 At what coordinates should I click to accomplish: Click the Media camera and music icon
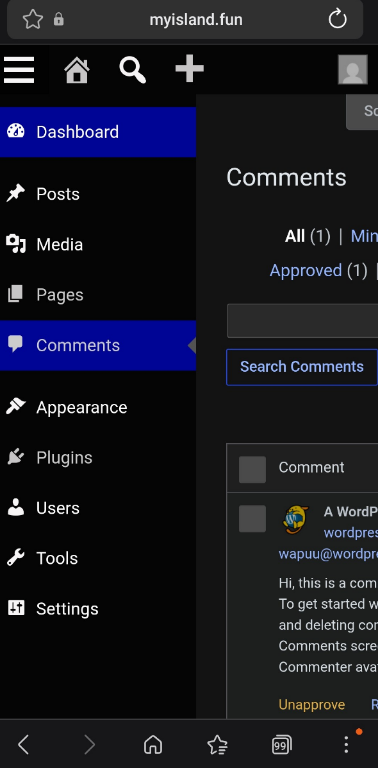coord(16,244)
